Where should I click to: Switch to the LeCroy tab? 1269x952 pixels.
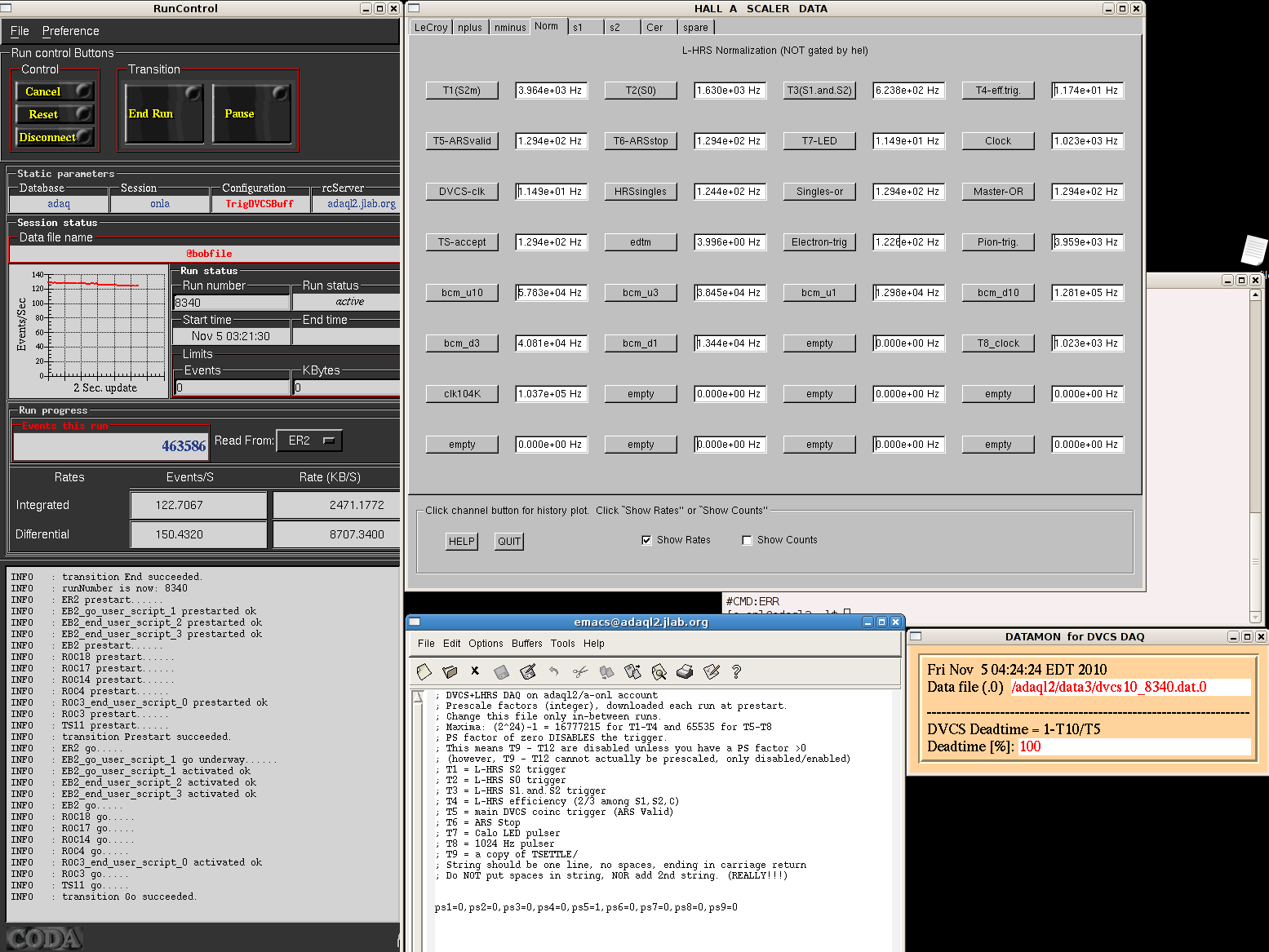tap(431, 27)
